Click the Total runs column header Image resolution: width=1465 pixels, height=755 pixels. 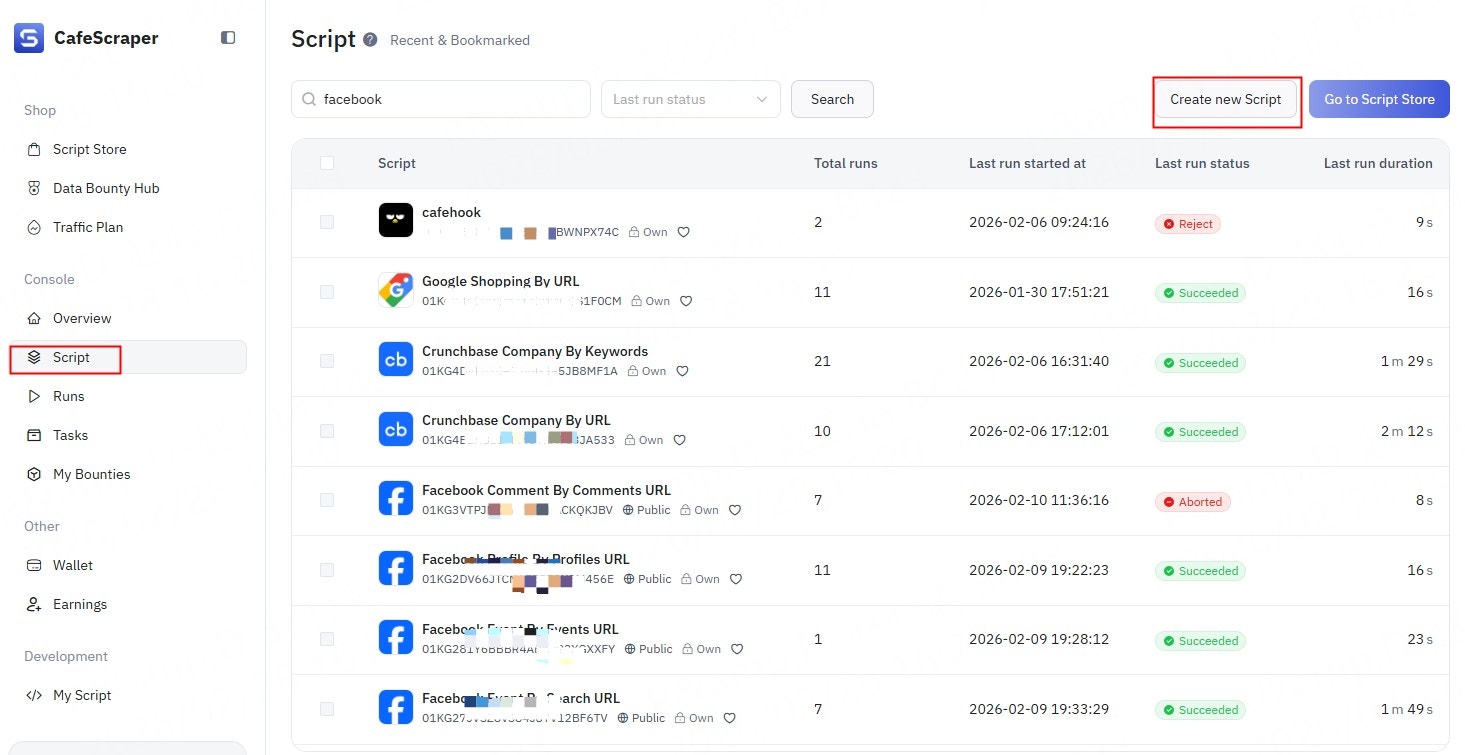click(845, 163)
